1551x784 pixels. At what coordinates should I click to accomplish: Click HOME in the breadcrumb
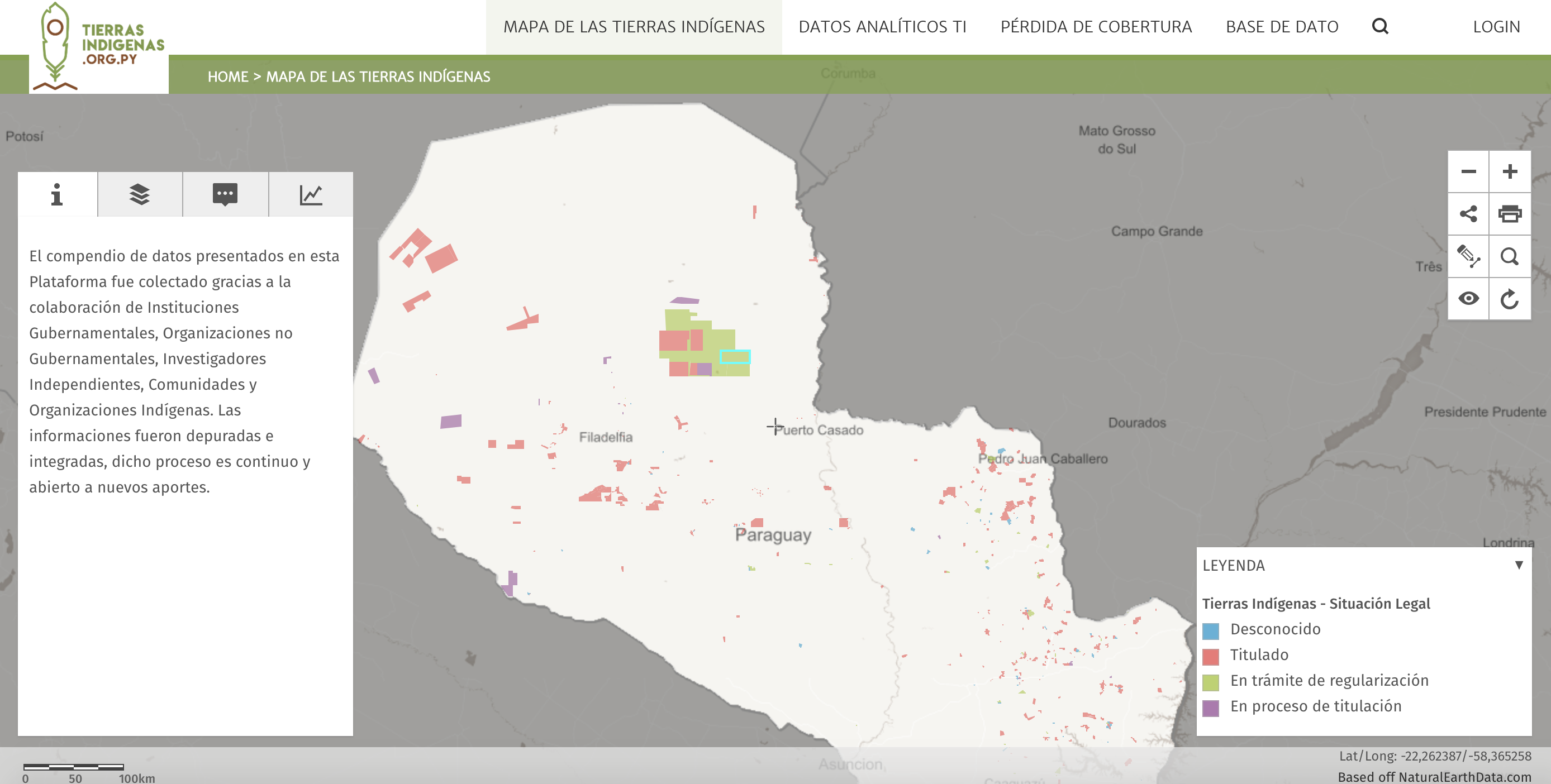point(227,77)
